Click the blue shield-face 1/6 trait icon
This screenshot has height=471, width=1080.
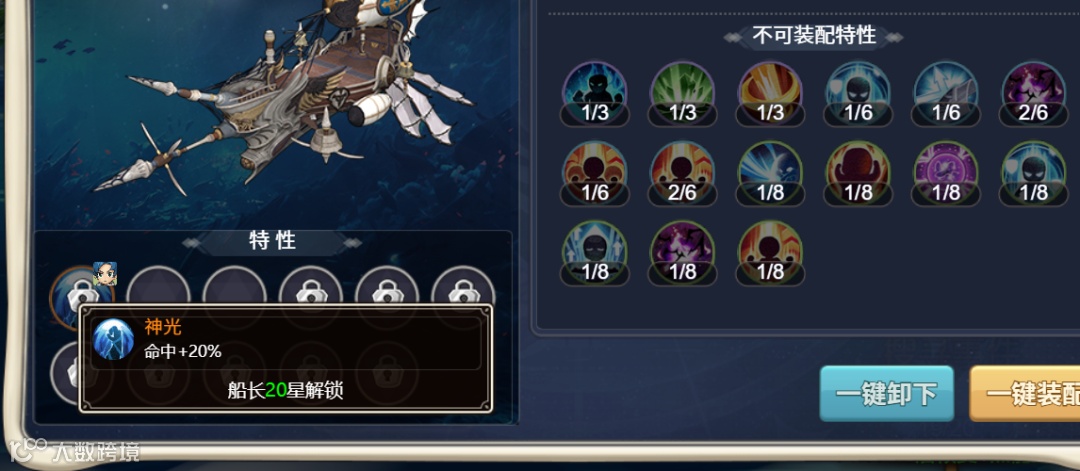click(x=858, y=94)
